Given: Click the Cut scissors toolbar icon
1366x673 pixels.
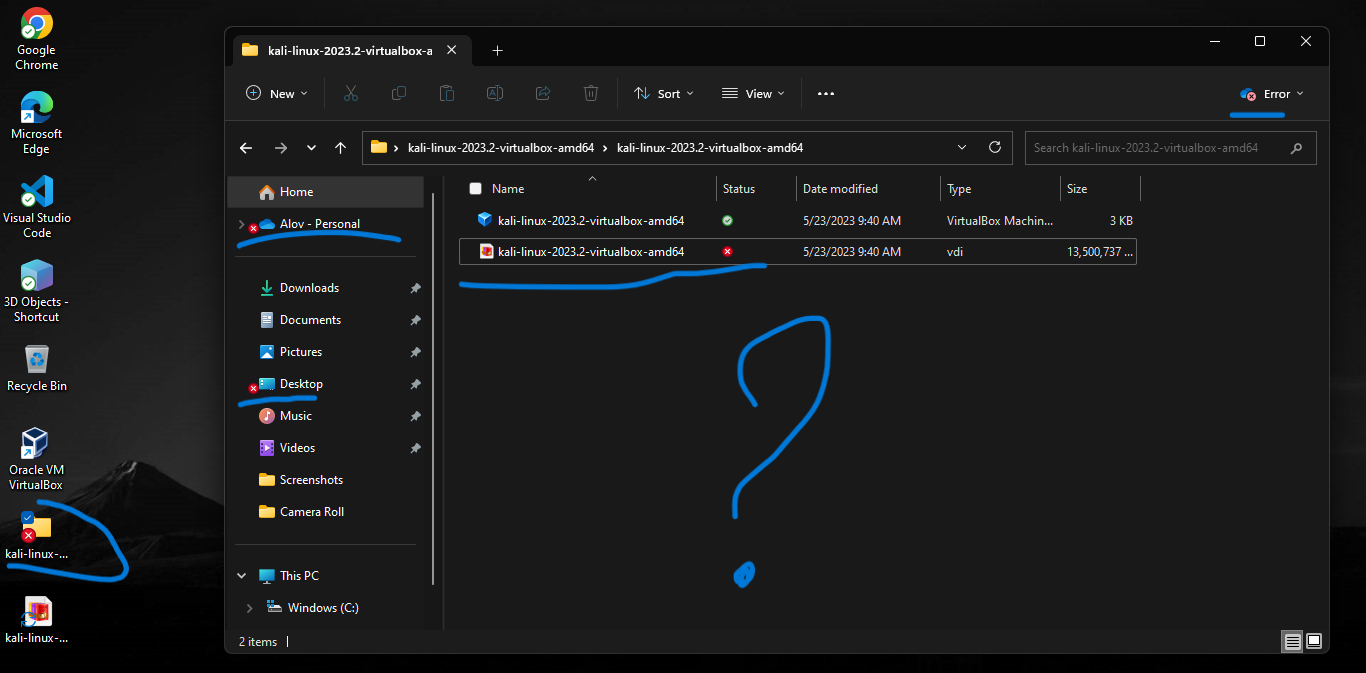Looking at the screenshot, I should coord(351,93).
